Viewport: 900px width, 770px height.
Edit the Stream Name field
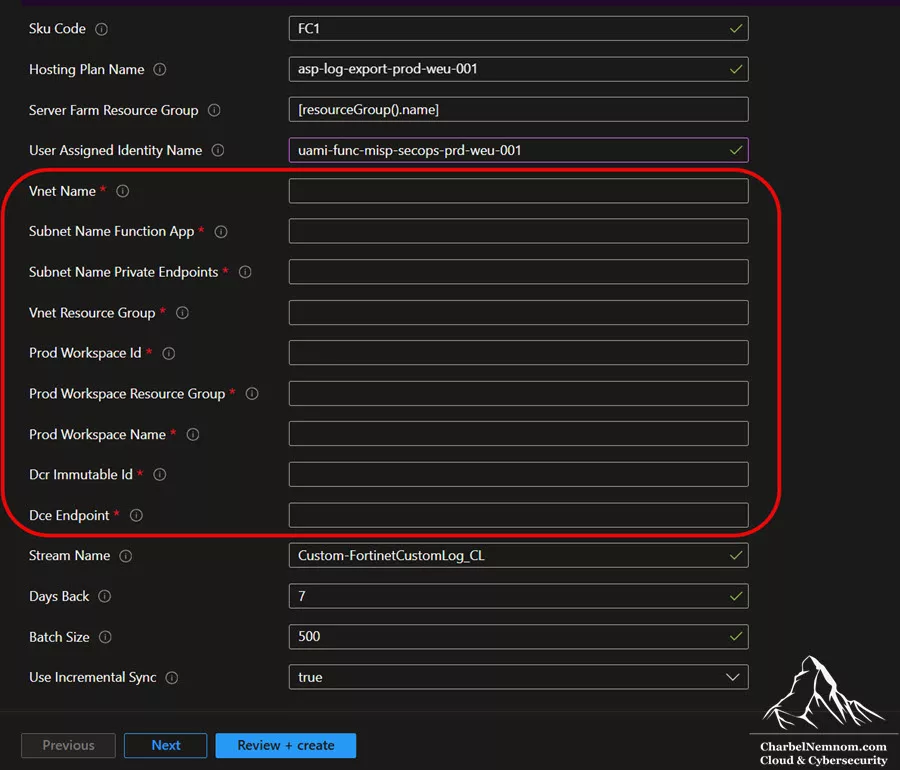(x=518, y=555)
